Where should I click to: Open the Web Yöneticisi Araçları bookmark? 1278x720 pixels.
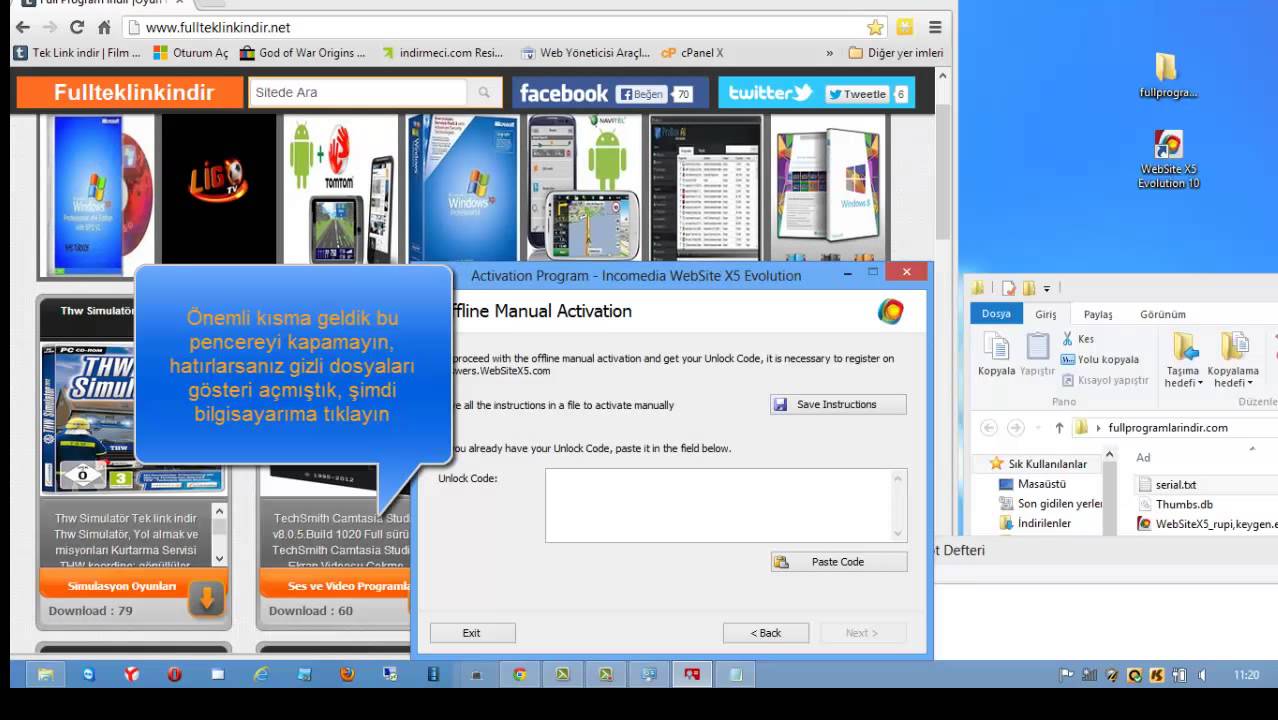point(585,53)
